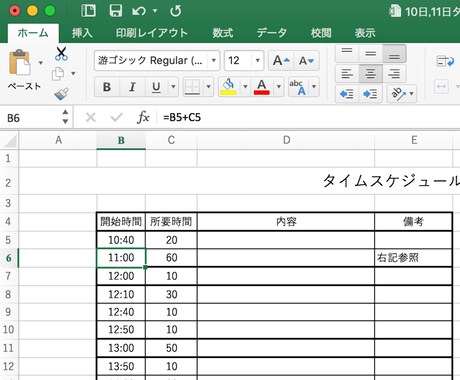Viewport: 460px width, 380px height.
Task: Open the 印刷レイアウト tab
Action: click(152, 33)
